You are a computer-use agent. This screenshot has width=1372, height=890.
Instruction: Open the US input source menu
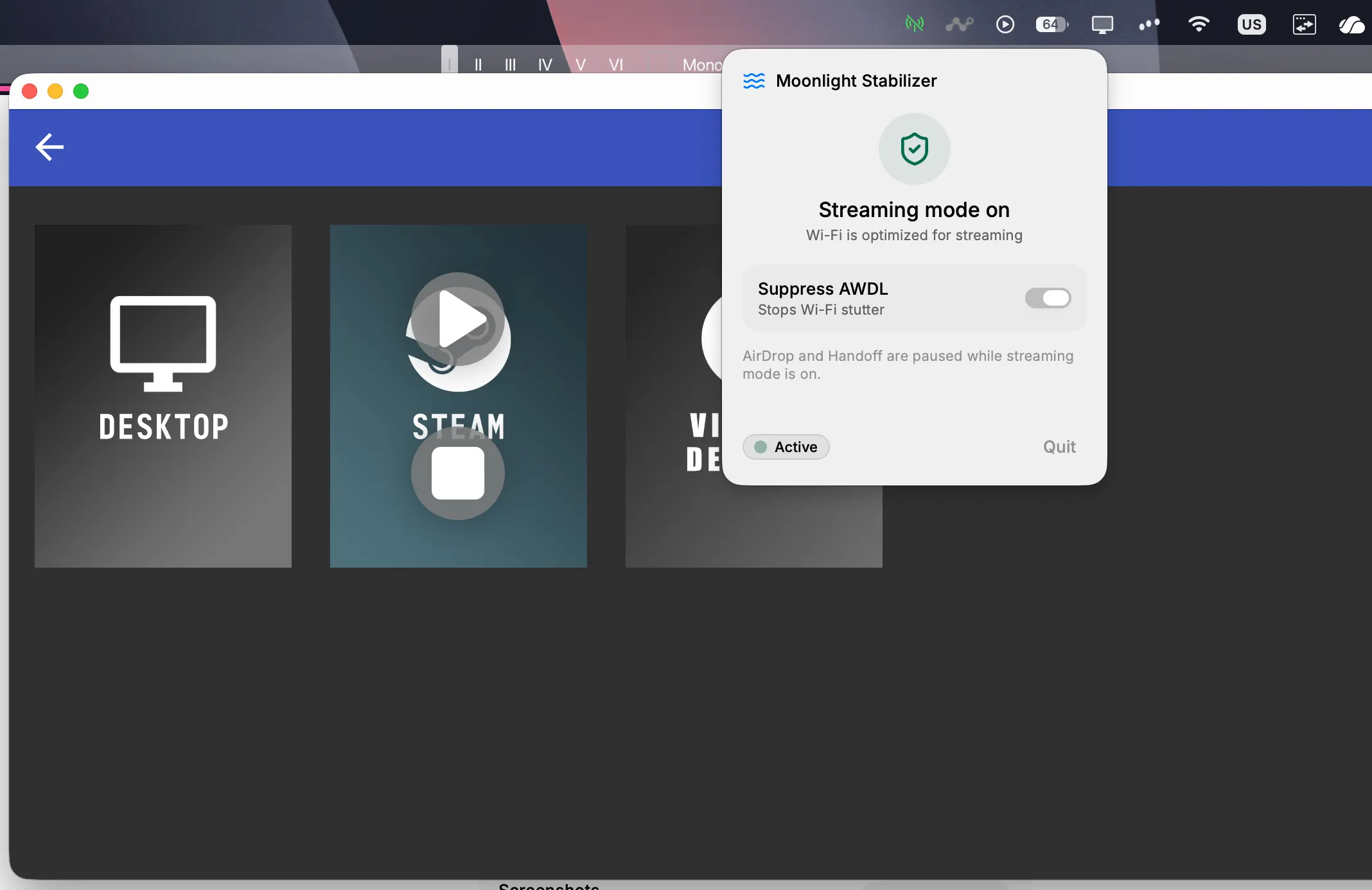(1251, 24)
